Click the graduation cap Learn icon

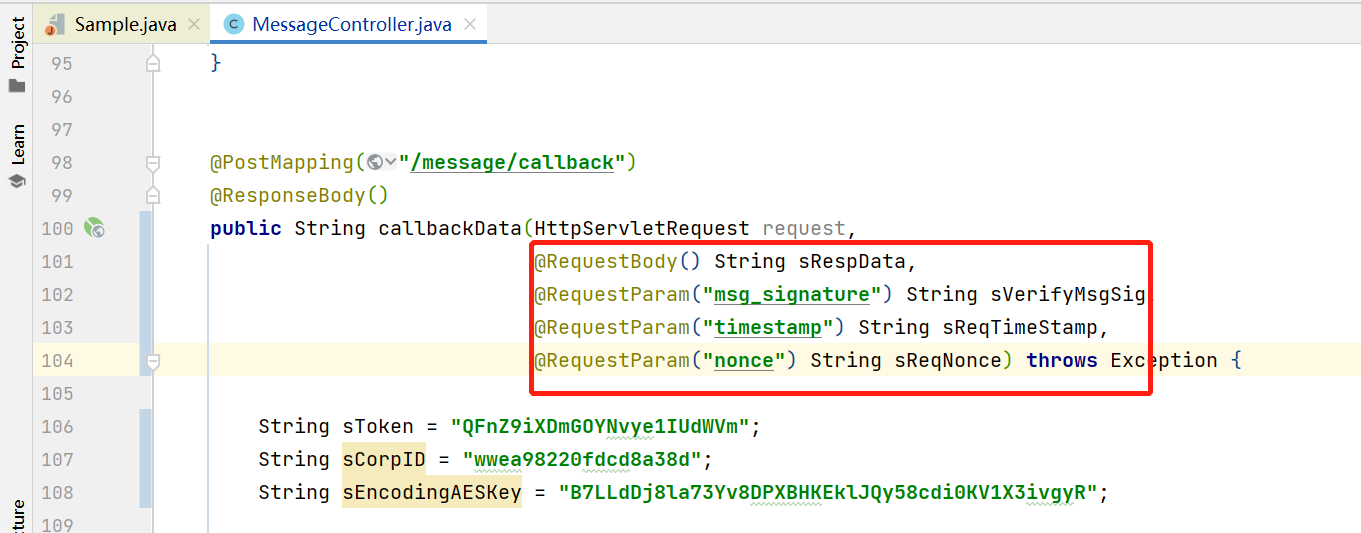[17, 181]
